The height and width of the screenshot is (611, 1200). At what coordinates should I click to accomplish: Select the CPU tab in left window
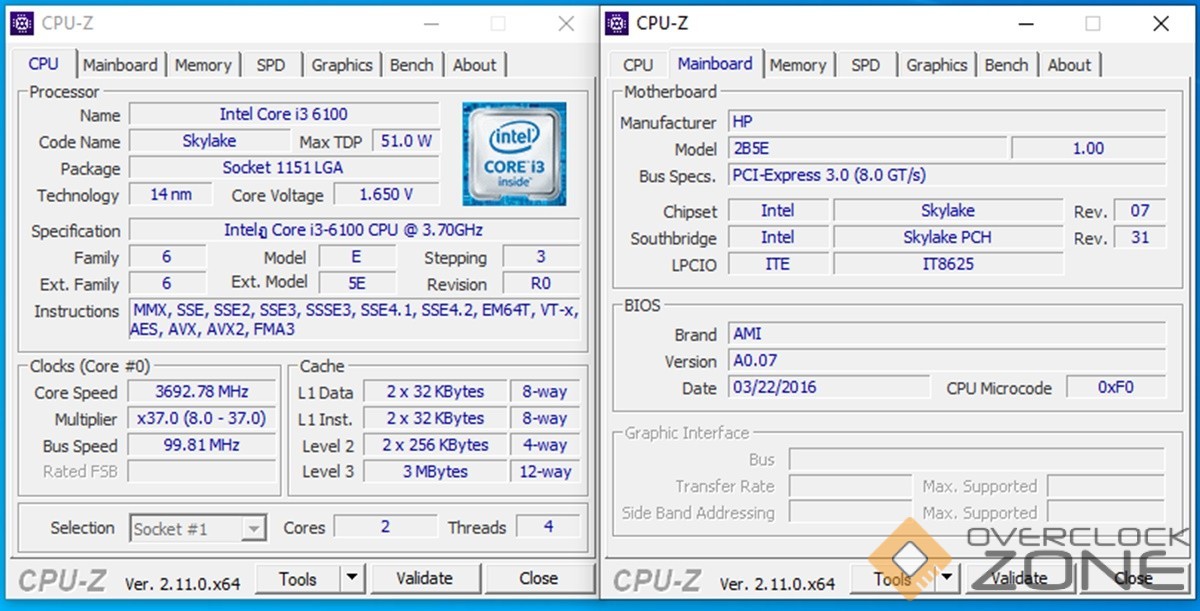(x=43, y=63)
